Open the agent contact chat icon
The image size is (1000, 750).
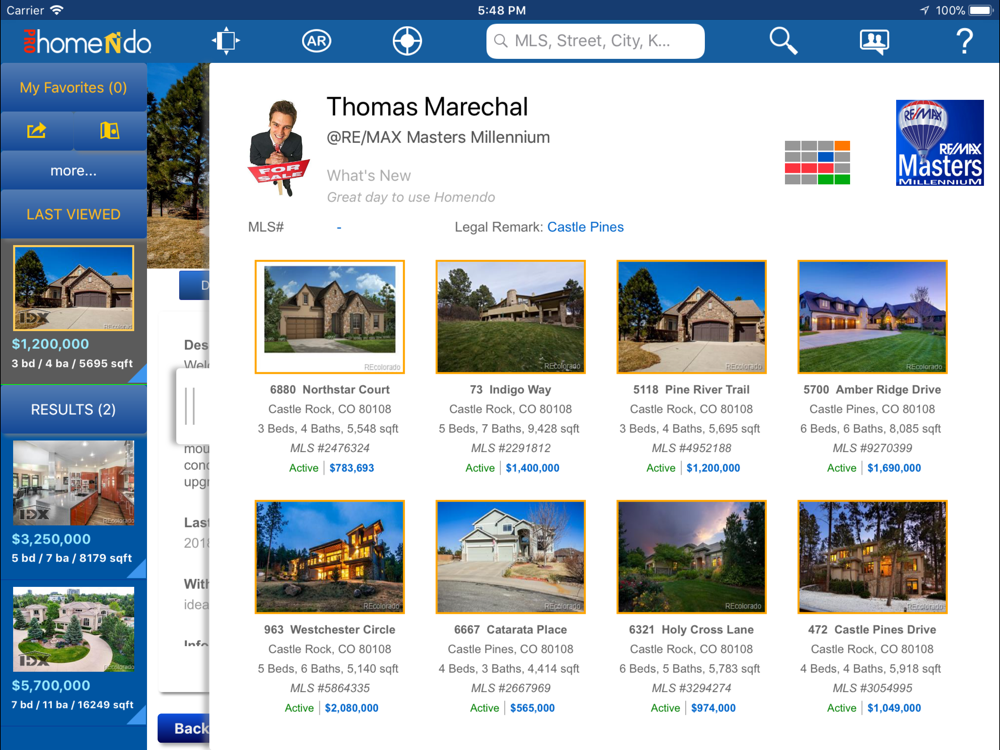(x=874, y=41)
